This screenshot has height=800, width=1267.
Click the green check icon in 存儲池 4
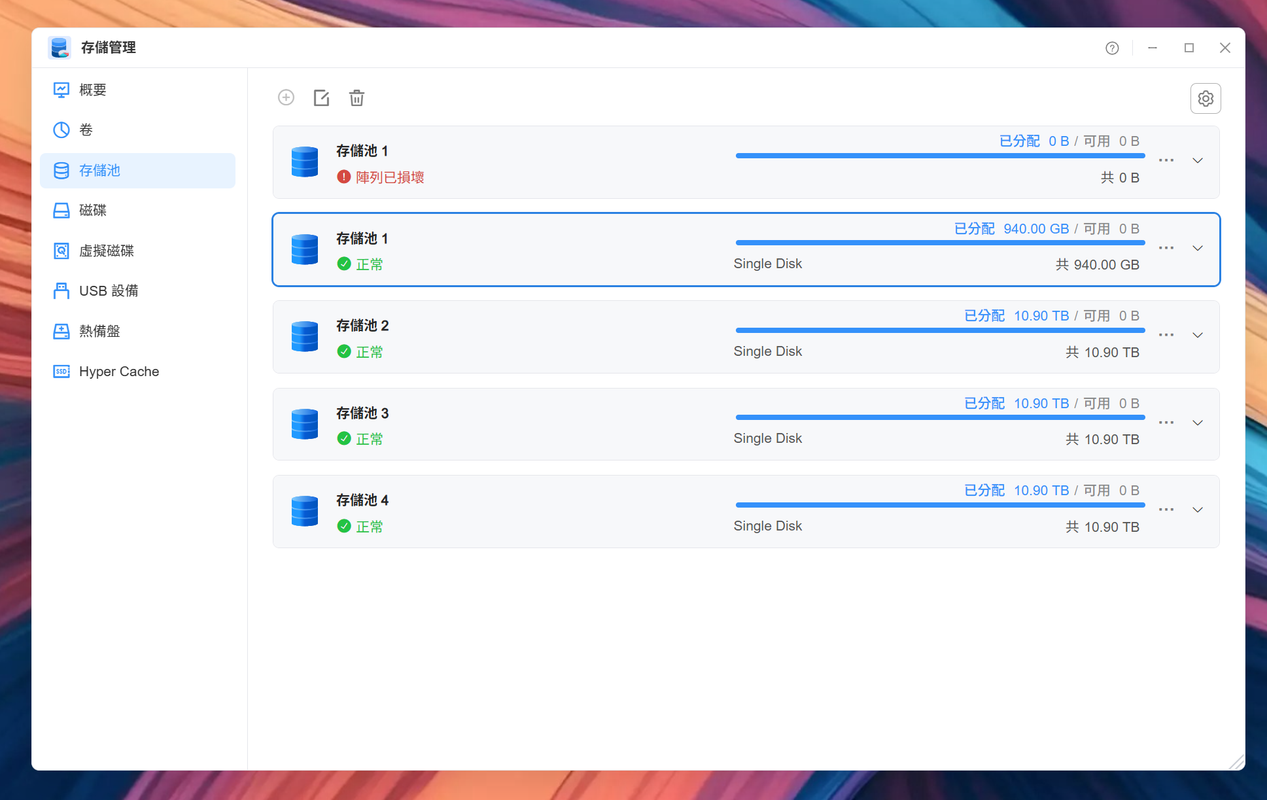344,526
